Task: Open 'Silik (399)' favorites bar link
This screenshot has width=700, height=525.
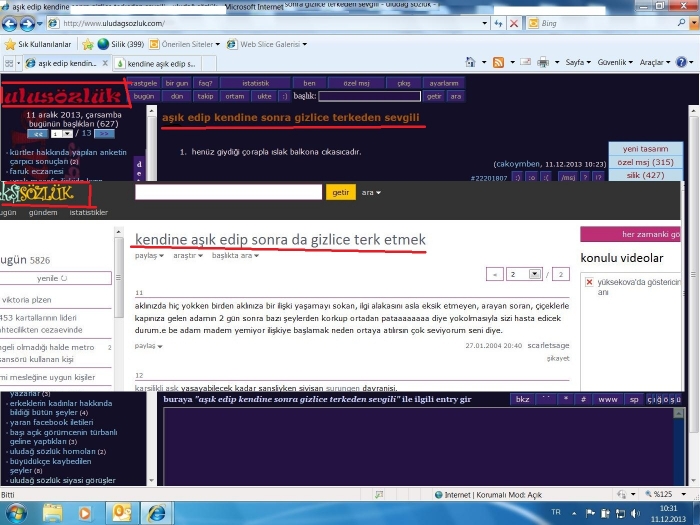Action: coord(121,44)
